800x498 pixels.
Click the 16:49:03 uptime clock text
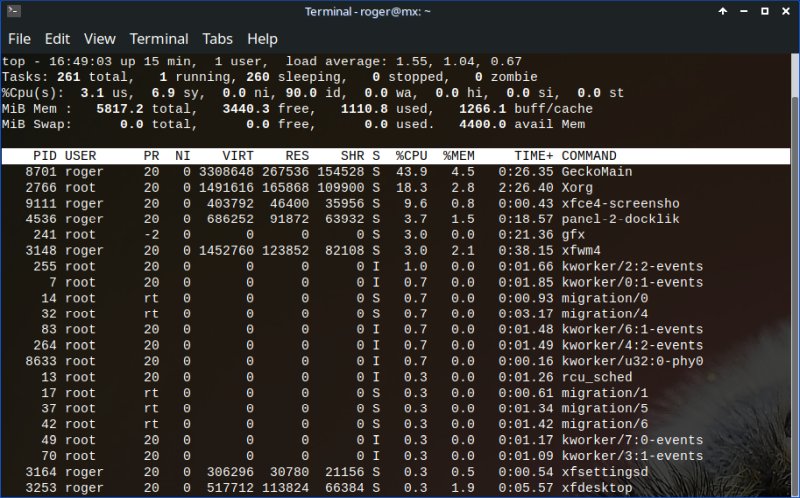[x=80, y=62]
